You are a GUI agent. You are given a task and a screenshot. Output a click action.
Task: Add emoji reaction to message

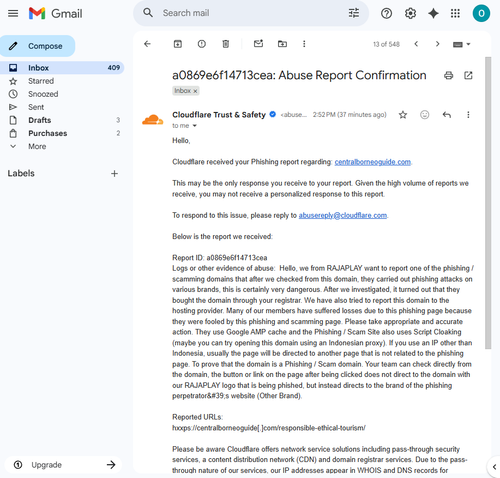point(425,115)
